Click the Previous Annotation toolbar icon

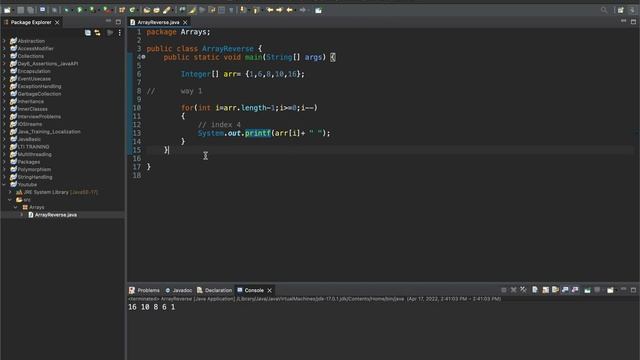click(x=256, y=10)
